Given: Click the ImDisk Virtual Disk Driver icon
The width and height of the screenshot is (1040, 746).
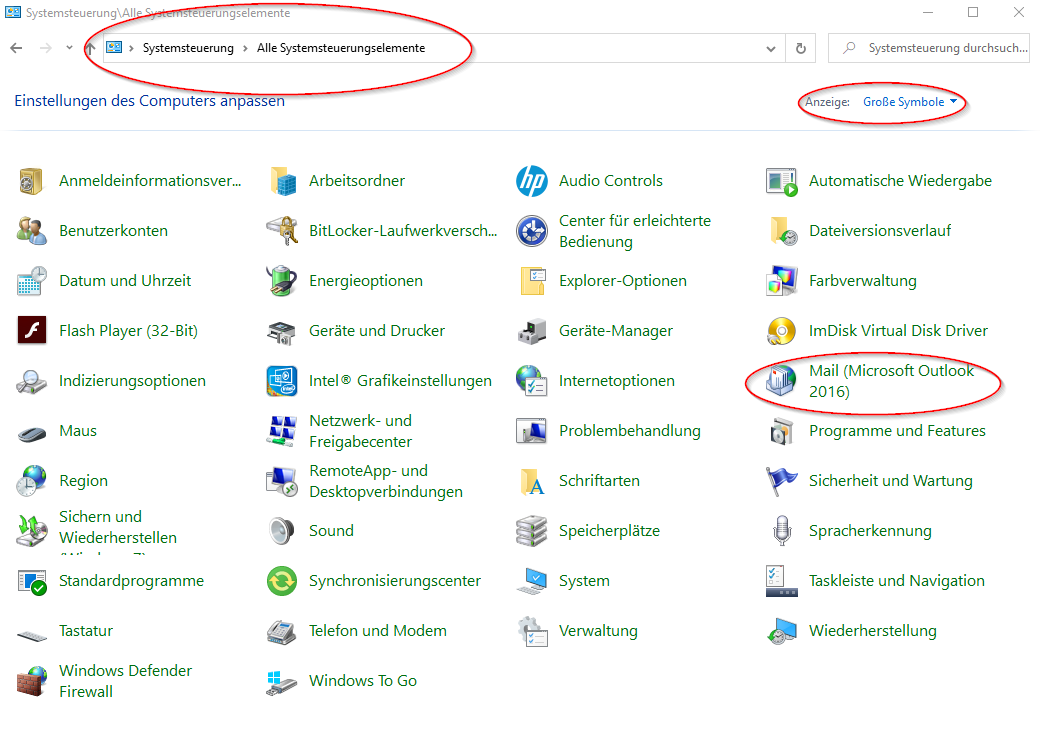Looking at the screenshot, I should tap(781, 331).
